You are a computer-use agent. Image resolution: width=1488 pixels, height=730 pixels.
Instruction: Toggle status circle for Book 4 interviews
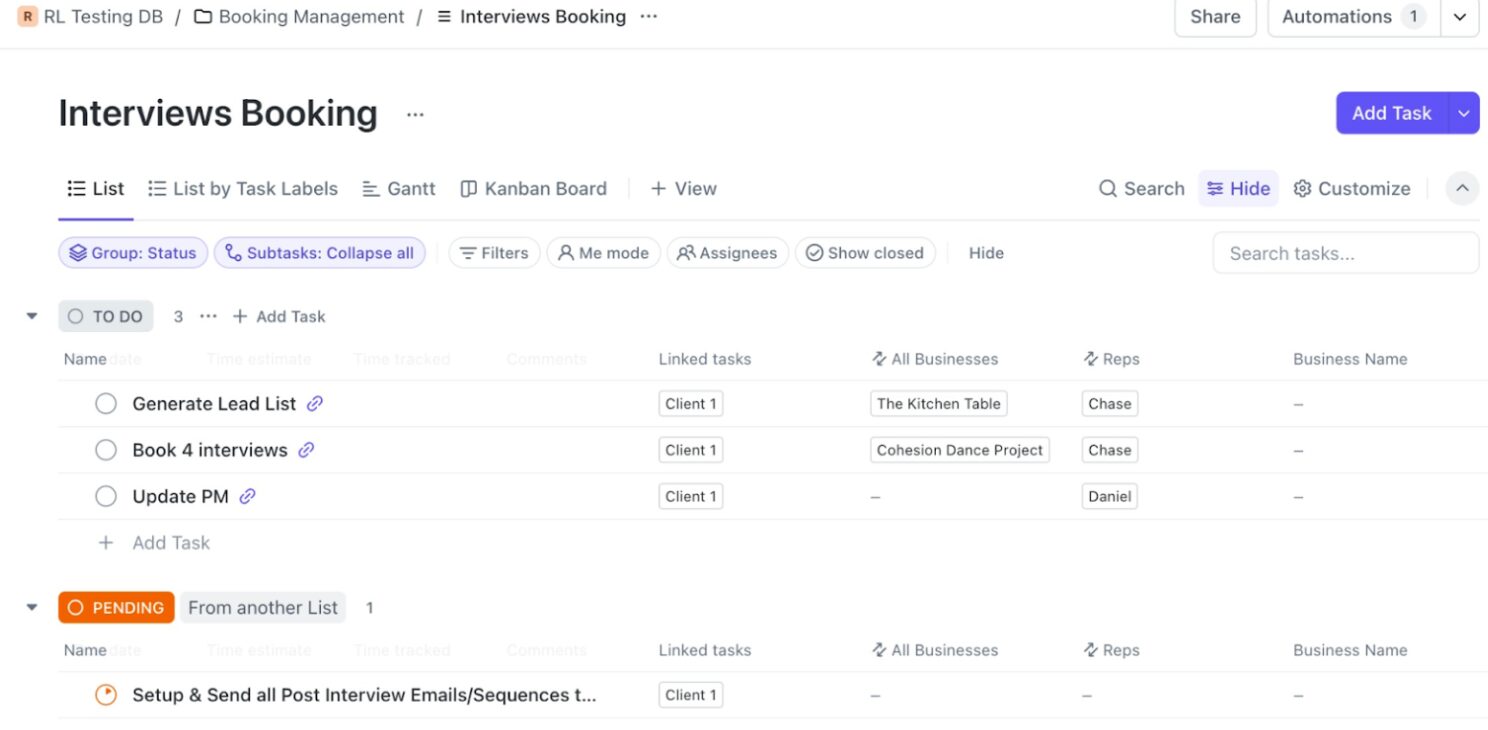[106, 450]
